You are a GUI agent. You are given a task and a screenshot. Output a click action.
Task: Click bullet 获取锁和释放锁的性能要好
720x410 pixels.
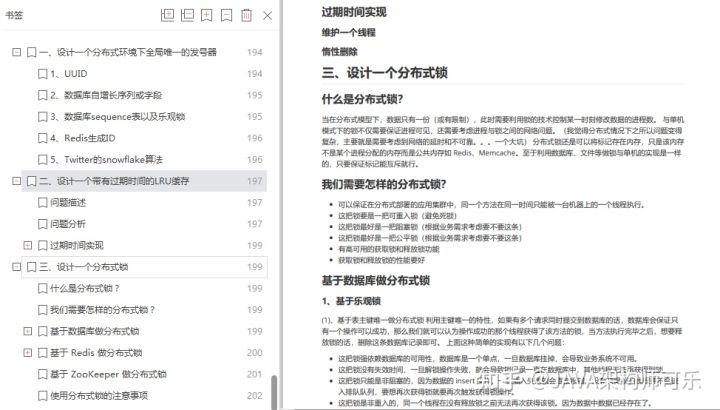click(x=382, y=260)
